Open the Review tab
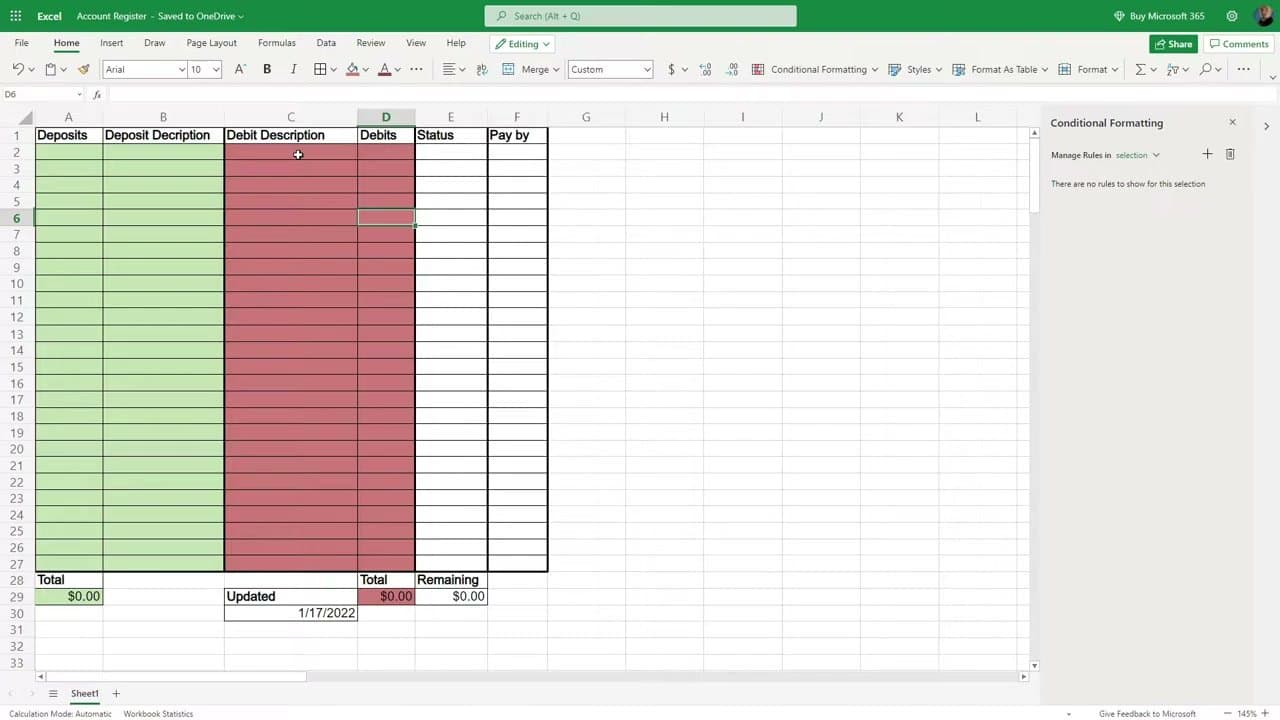This screenshot has height=720, width=1280. pos(371,43)
